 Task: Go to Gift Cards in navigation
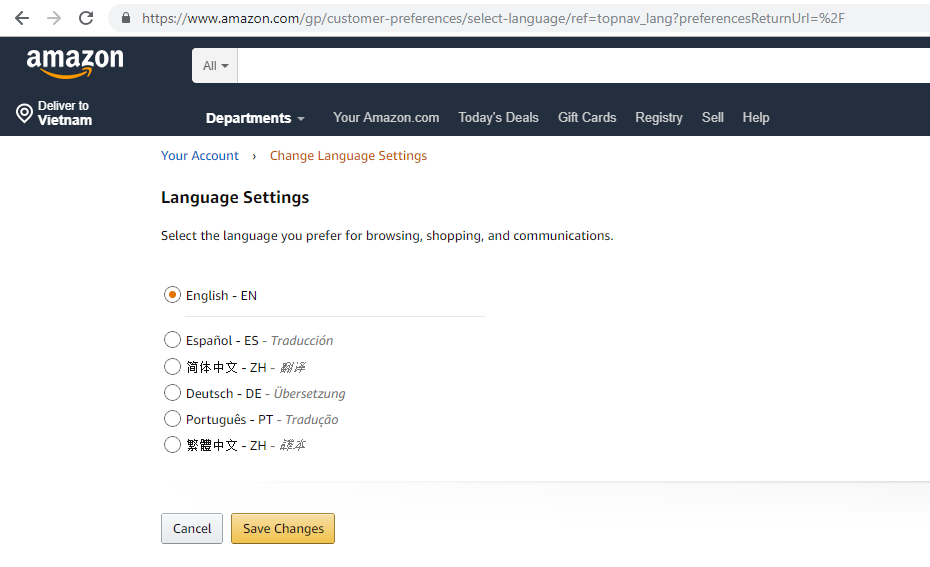[587, 117]
